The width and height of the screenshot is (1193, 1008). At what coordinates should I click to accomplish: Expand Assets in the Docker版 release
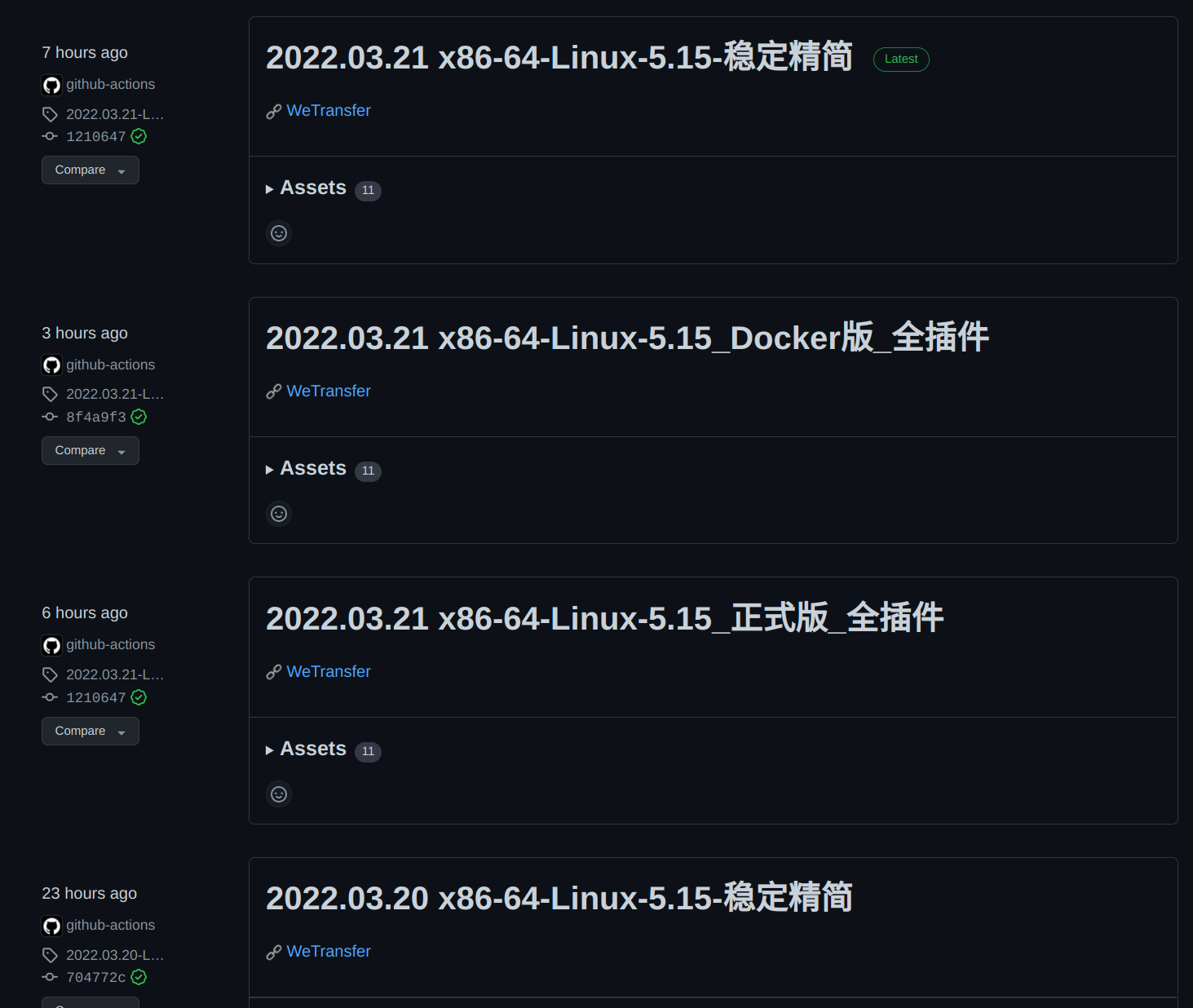pos(313,469)
